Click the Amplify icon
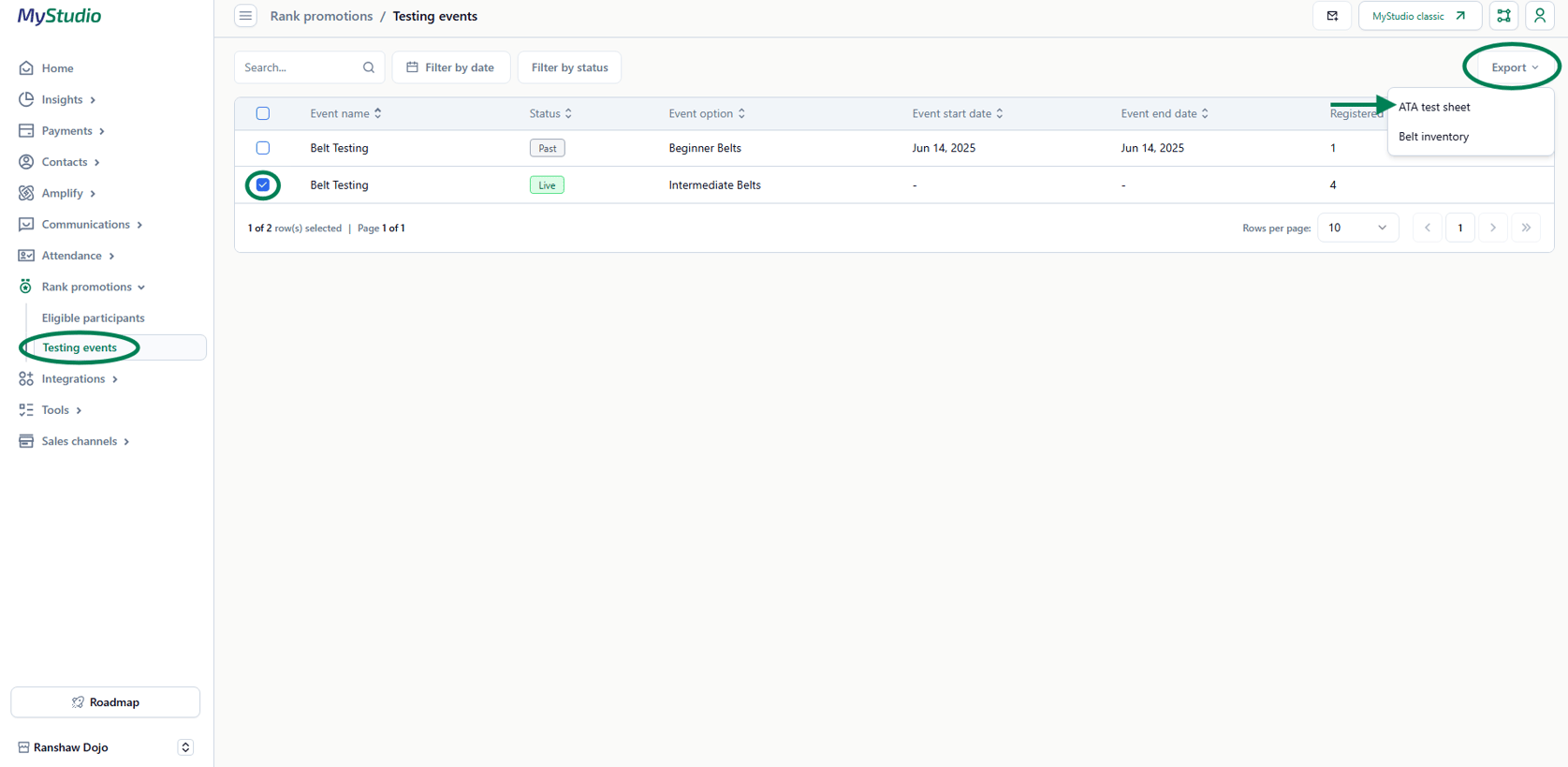 26,193
